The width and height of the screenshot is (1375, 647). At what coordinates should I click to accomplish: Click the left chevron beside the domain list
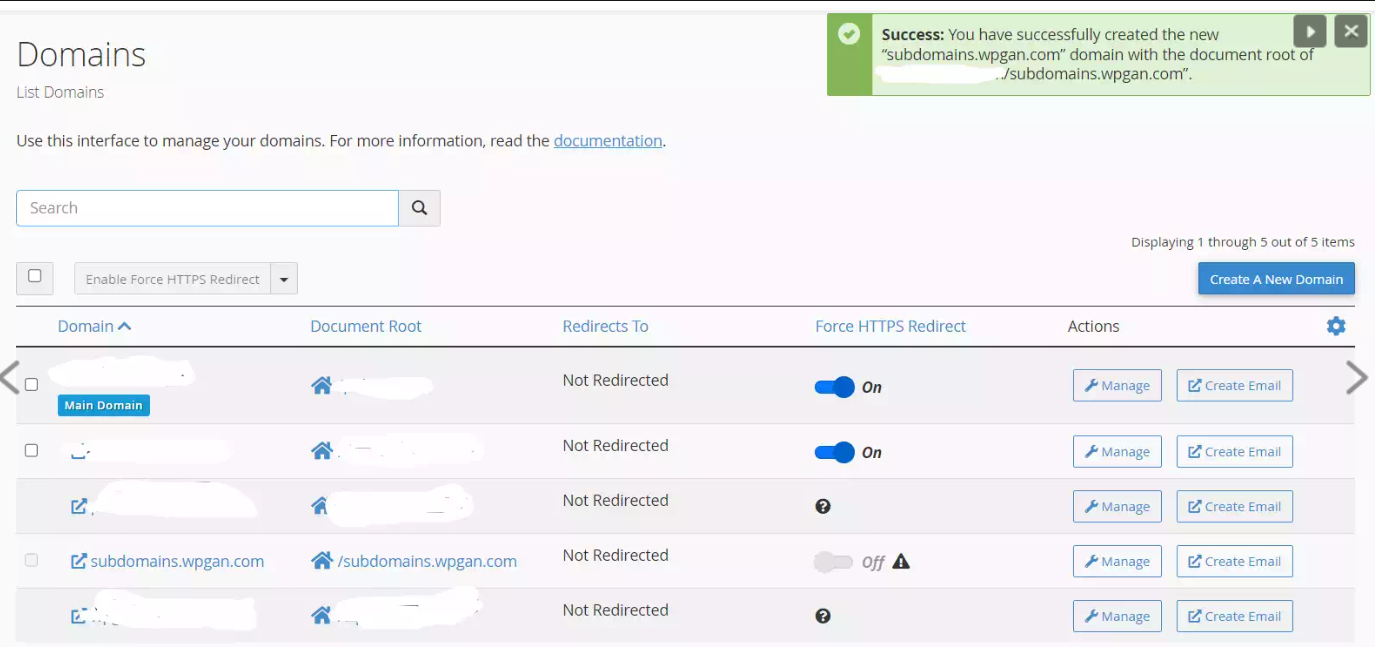click(8, 378)
